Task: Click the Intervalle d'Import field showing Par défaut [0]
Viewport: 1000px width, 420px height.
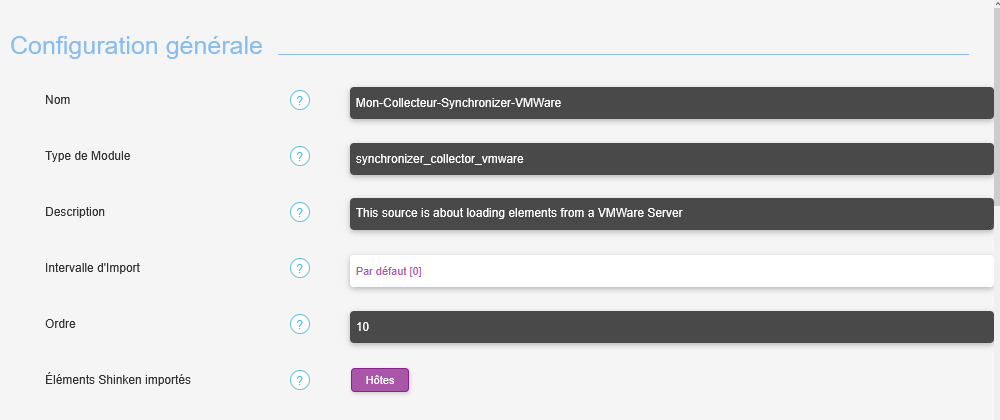Action: 671,270
